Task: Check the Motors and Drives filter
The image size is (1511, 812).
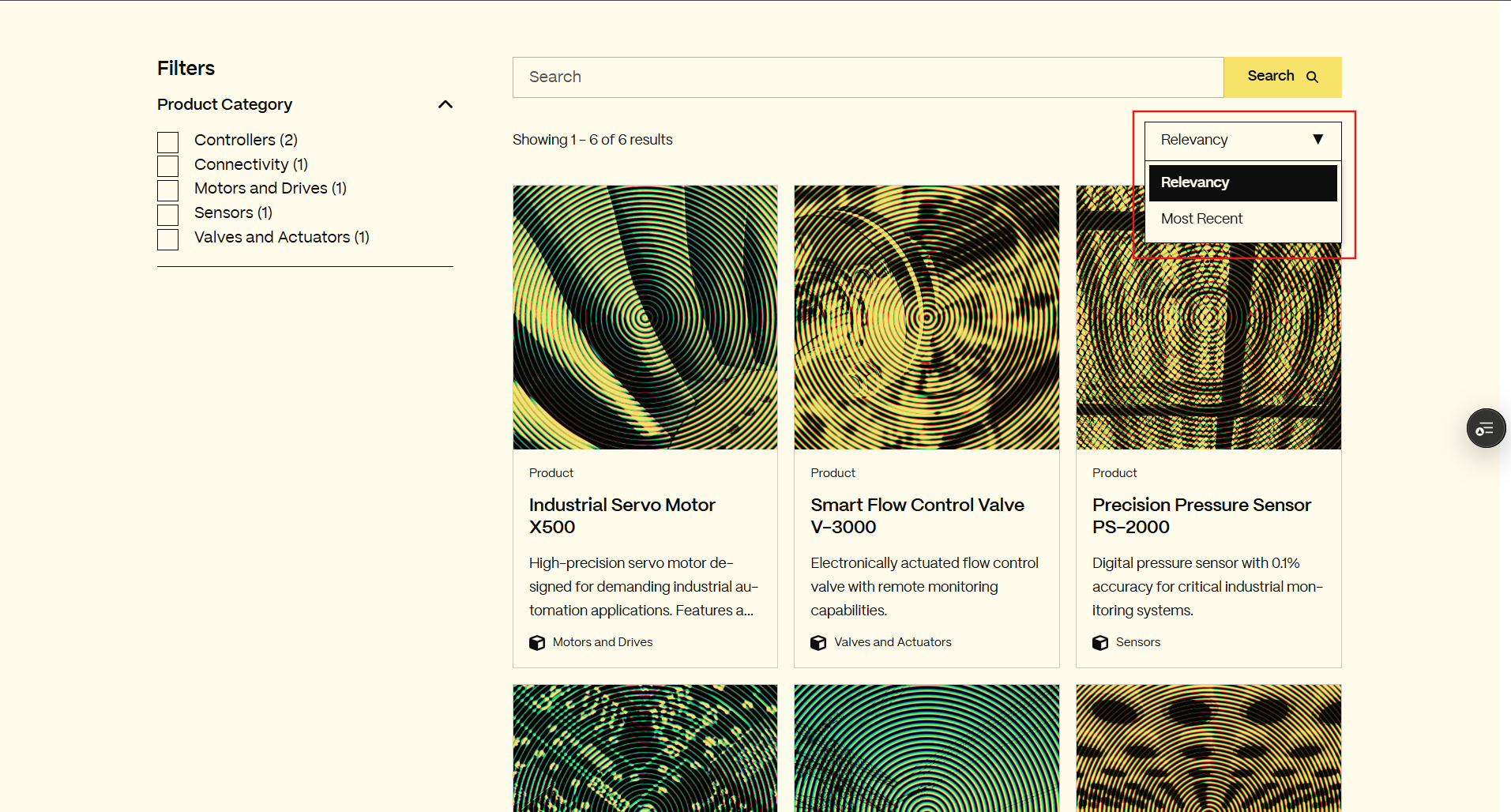Action: [168, 190]
